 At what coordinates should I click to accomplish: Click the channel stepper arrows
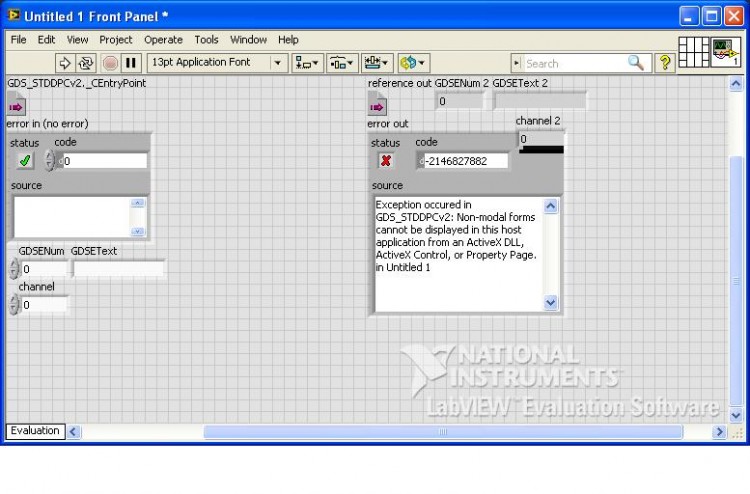14,304
